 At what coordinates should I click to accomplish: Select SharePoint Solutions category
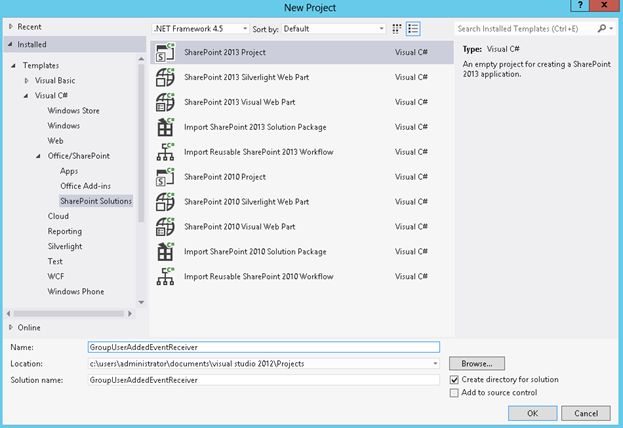(96, 201)
